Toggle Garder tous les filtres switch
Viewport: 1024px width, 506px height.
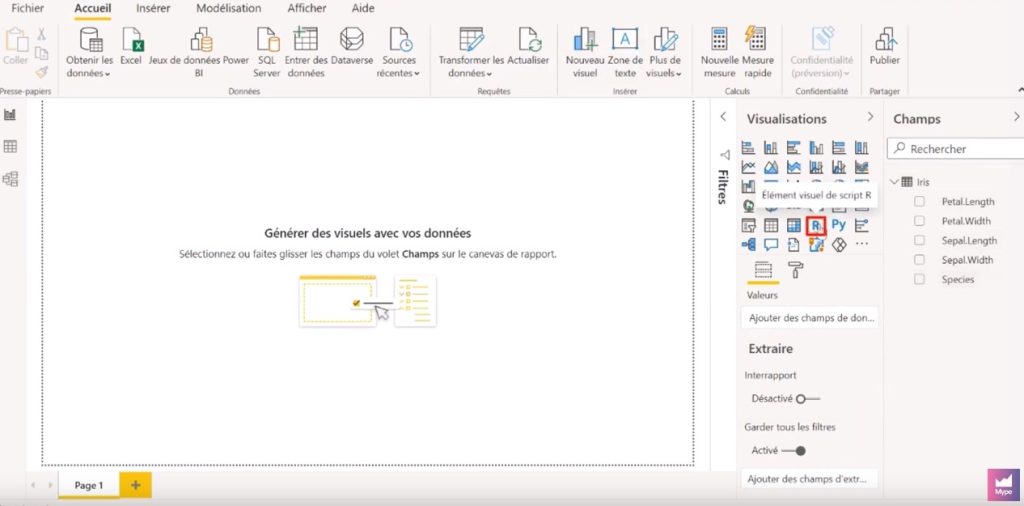[x=793, y=451]
